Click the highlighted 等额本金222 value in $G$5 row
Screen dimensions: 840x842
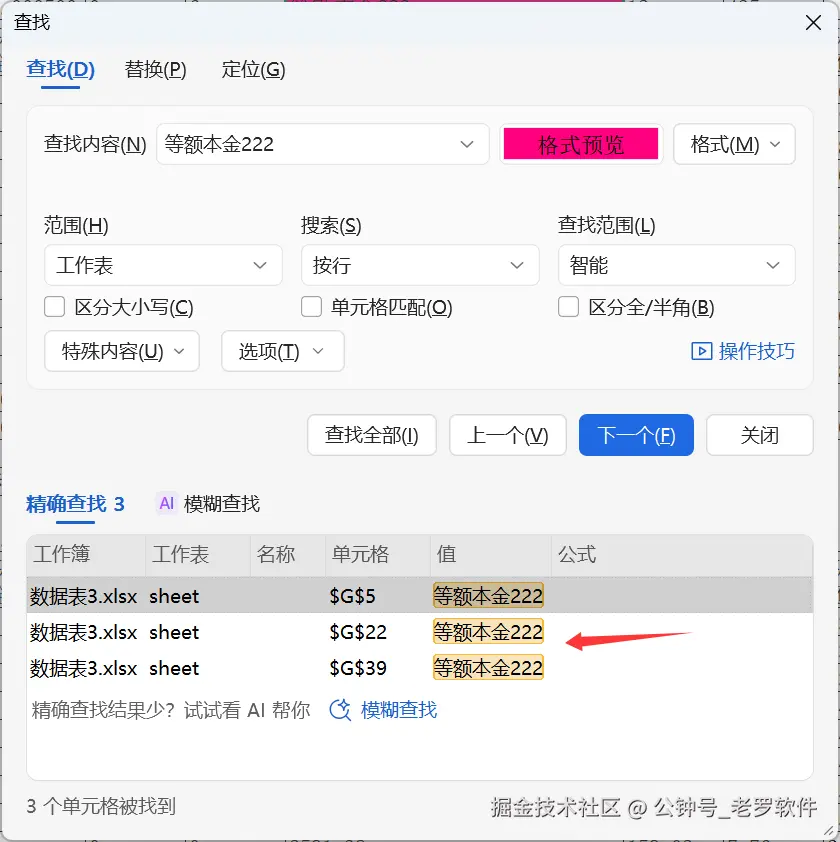tap(488, 596)
